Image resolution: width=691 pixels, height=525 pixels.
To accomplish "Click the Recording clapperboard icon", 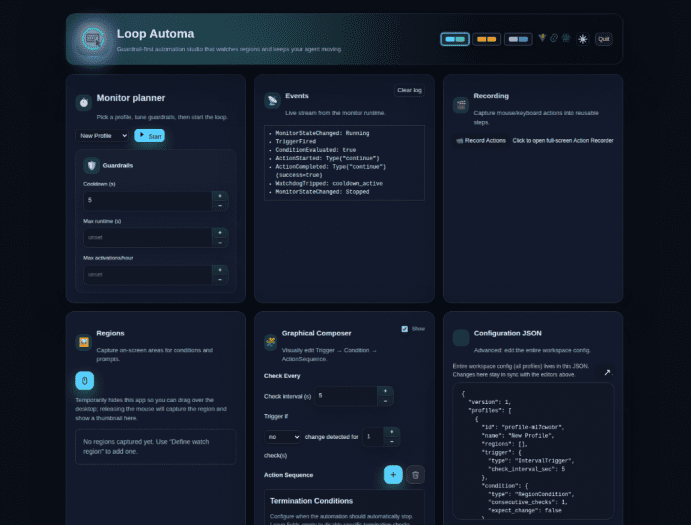I will [461, 105].
